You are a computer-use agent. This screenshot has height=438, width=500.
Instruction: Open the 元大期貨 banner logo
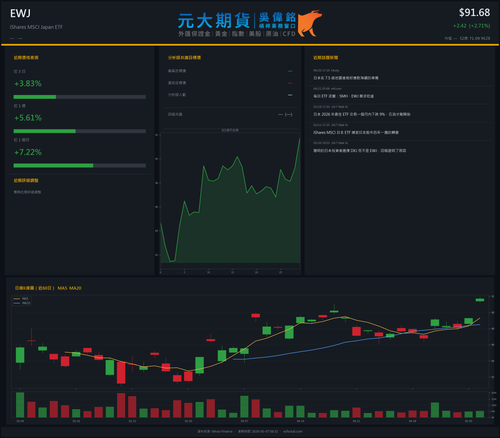(x=250, y=24)
